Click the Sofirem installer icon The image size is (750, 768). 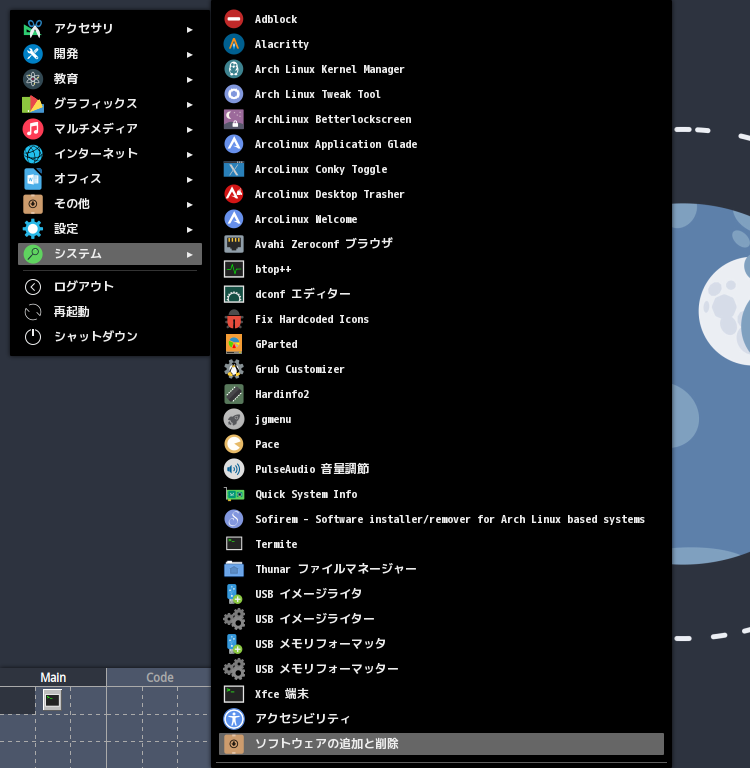click(x=234, y=519)
